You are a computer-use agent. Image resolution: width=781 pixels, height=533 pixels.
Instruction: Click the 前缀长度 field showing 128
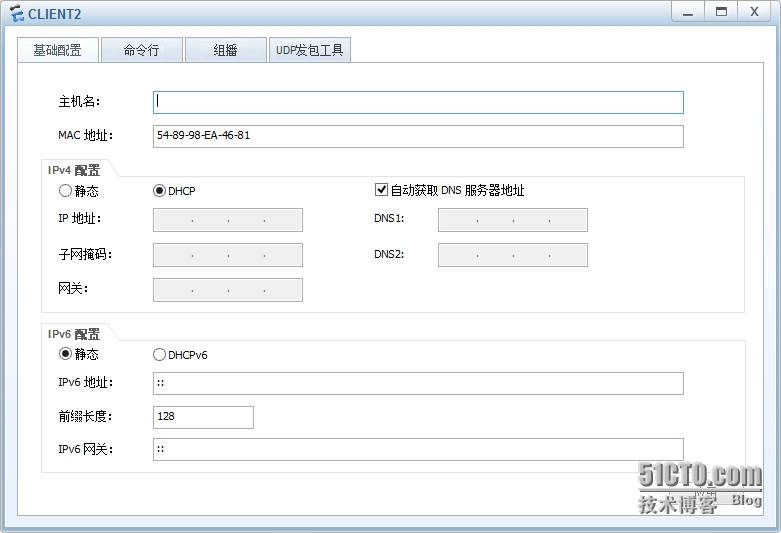pyautogui.click(x=203, y=417)
